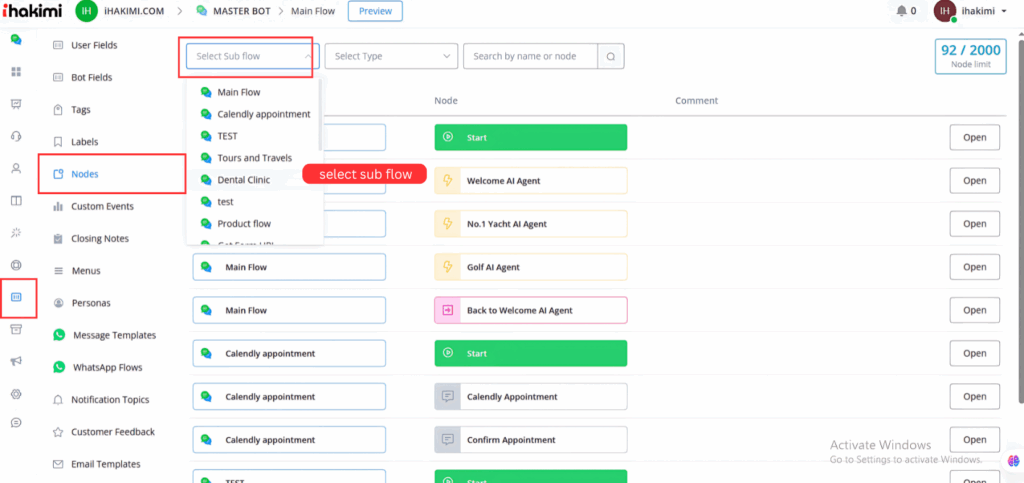Screen dimensions: 1024x483
Task: Select Tours and Travels sub flow option
Action: [x=254, y=158]
